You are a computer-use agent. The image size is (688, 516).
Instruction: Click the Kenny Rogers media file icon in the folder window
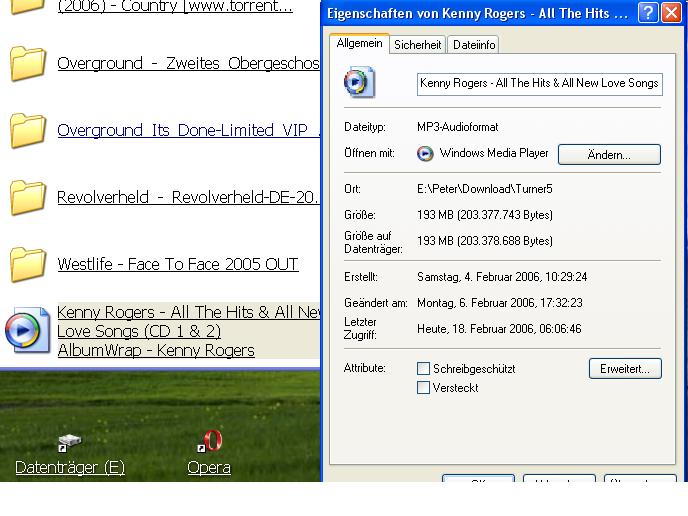(x=28, y=330)
